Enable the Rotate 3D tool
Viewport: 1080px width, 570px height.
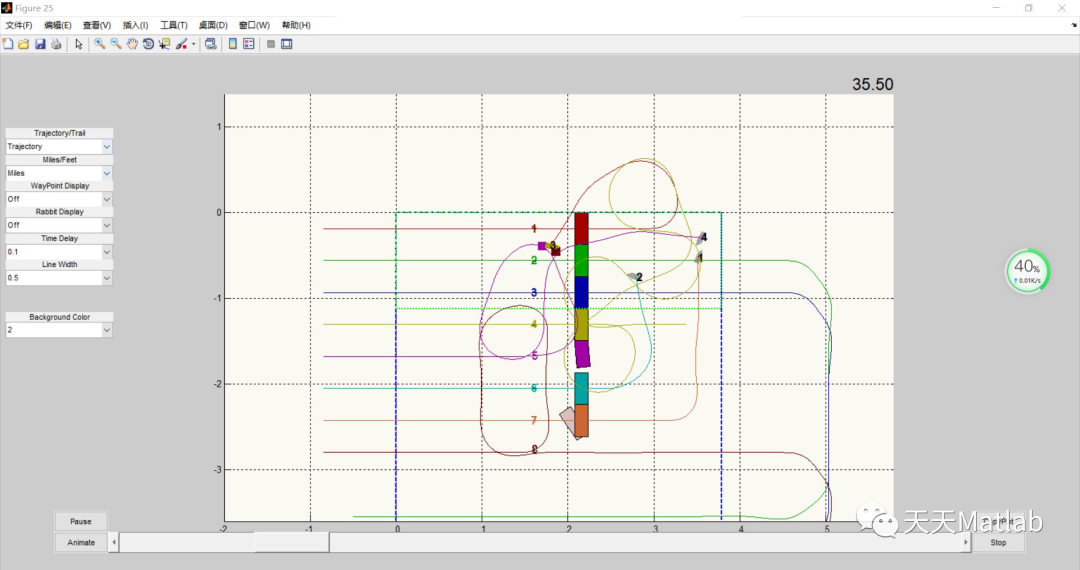148,44
